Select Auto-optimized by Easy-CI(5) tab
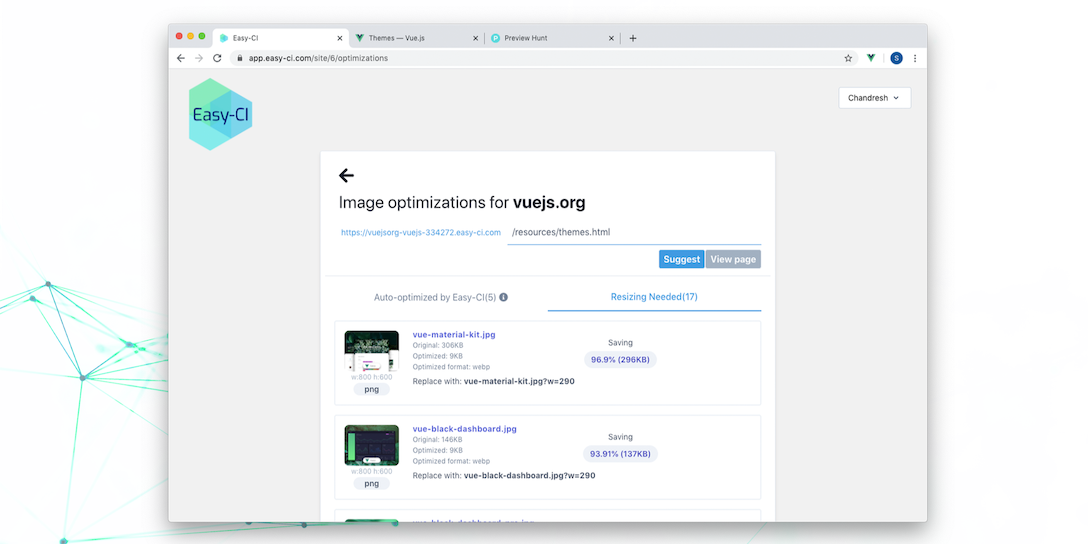 click(441, 297)
